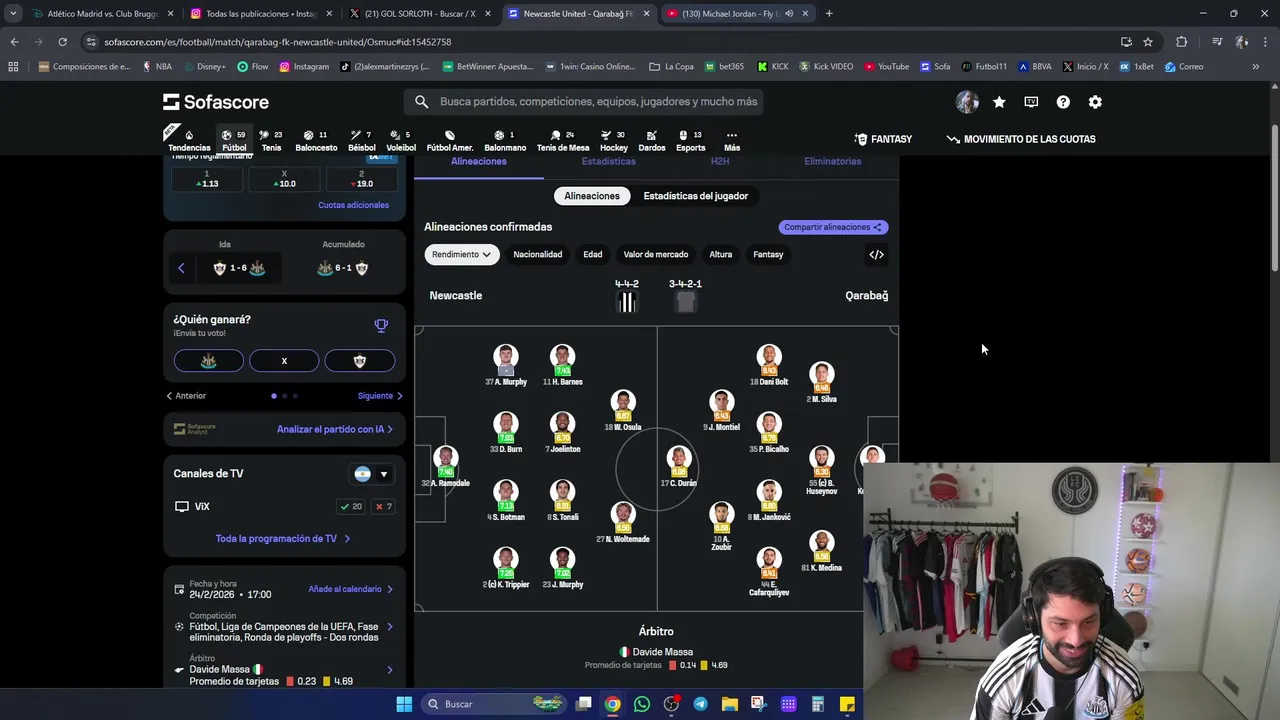
Task: Select the Tendencias sport icon
Action: click(x=189, y=140)
